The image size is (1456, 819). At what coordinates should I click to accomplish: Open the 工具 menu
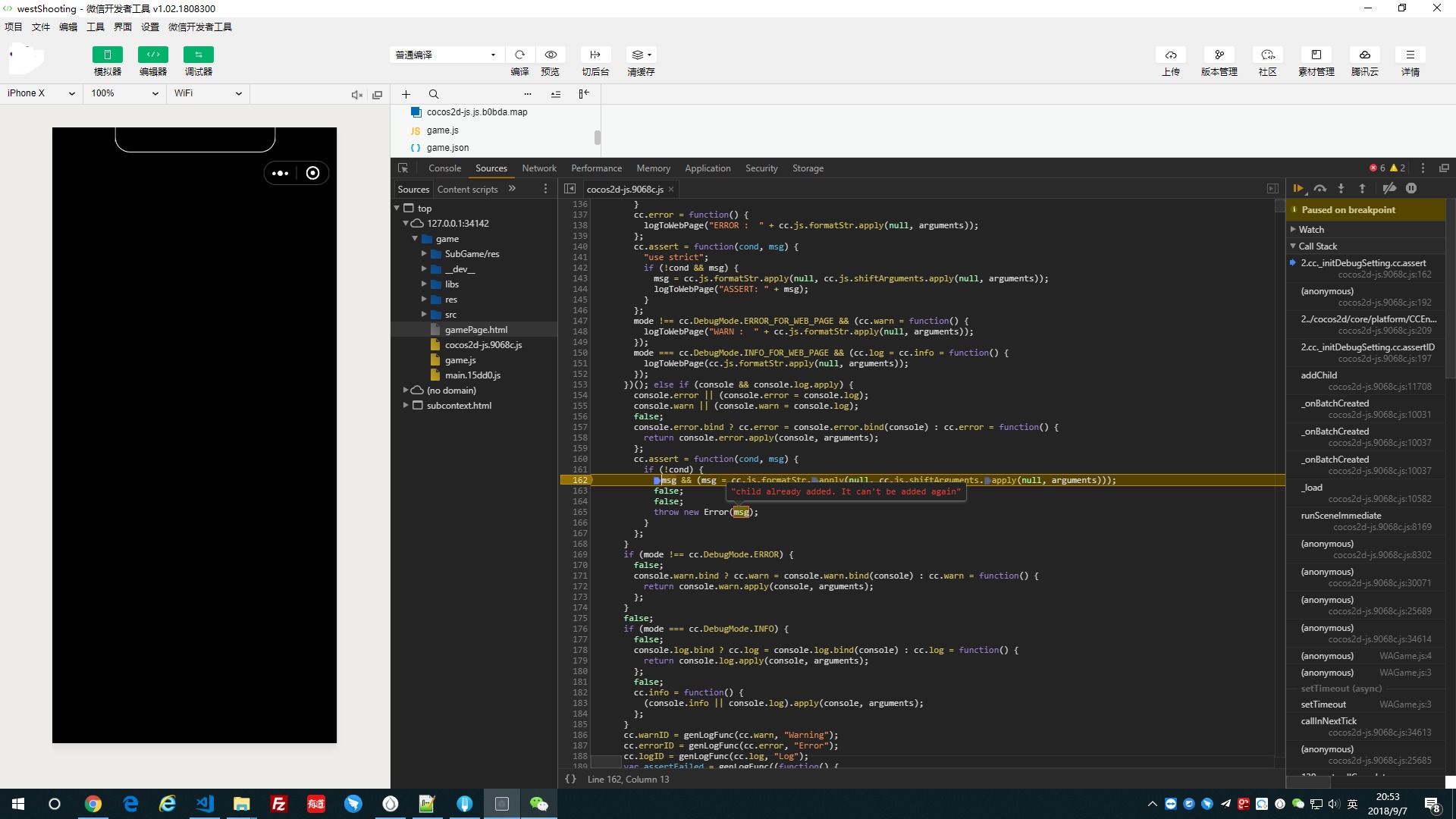tap(96, 27)
